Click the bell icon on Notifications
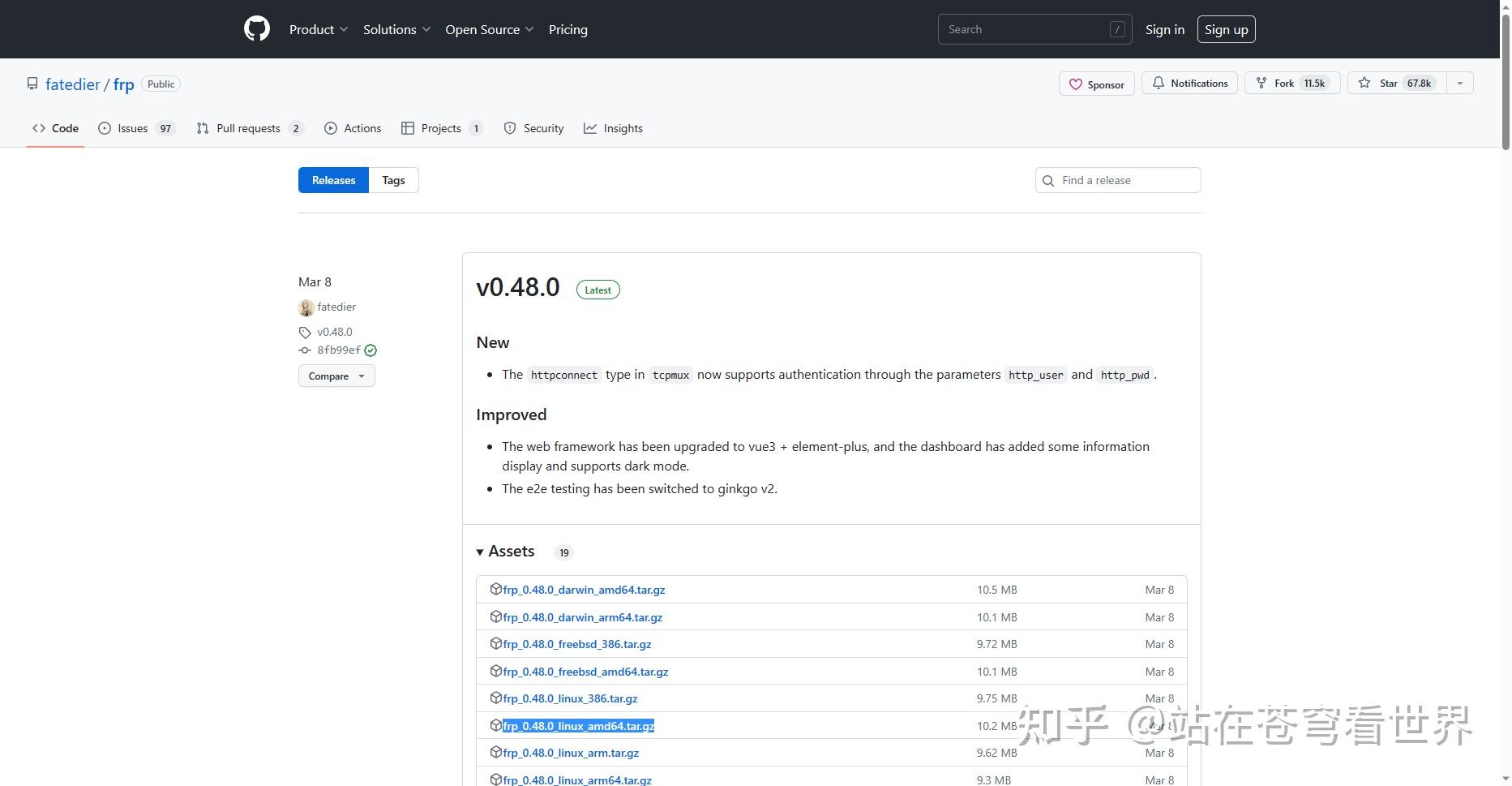 pos(1159,83)
